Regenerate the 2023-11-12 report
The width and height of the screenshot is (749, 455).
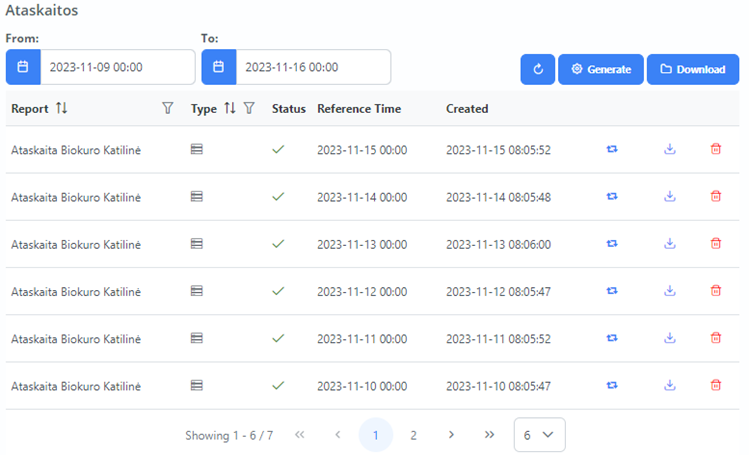[612, 291]
